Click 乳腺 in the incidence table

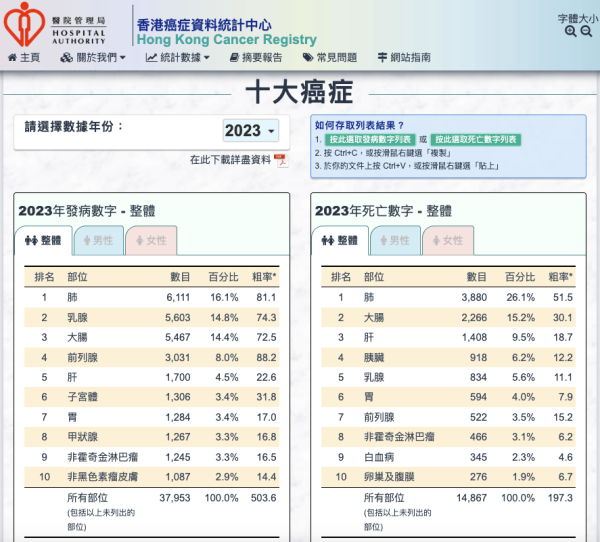coord(77,317)
